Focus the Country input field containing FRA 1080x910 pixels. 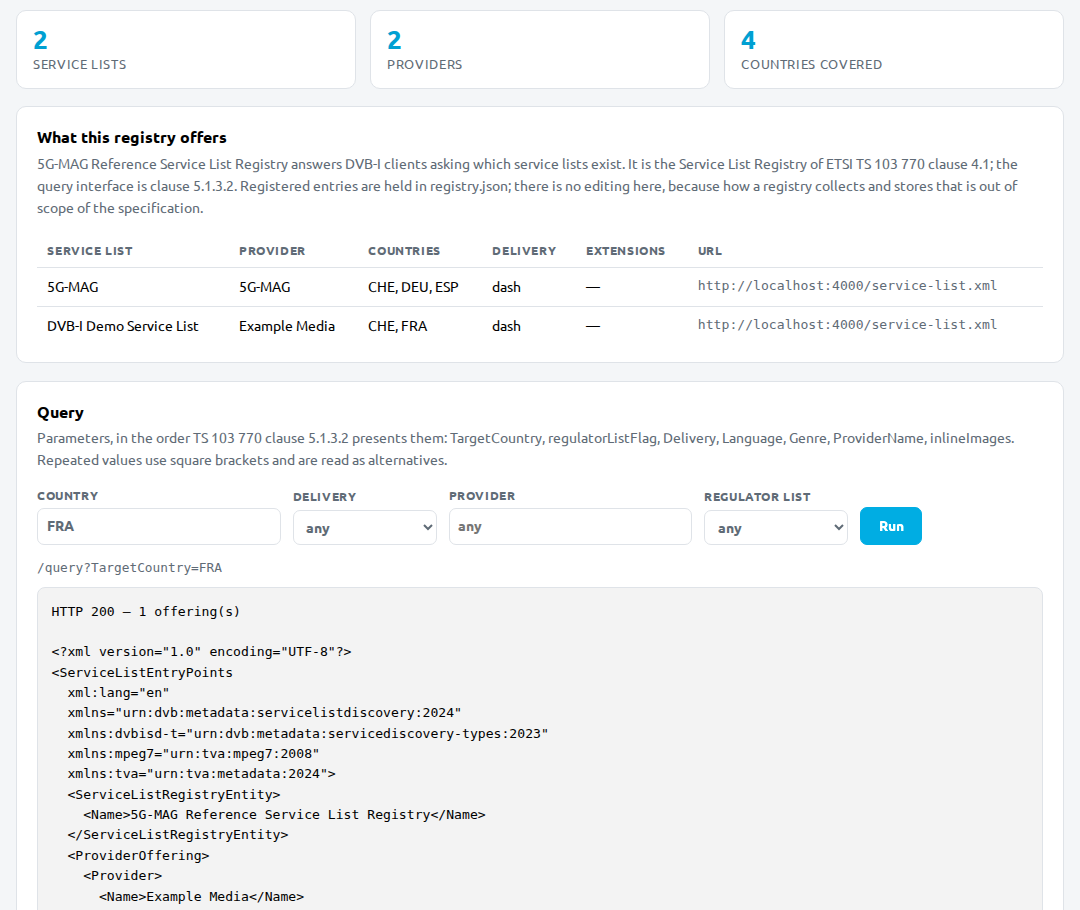(x=159, y=527)
